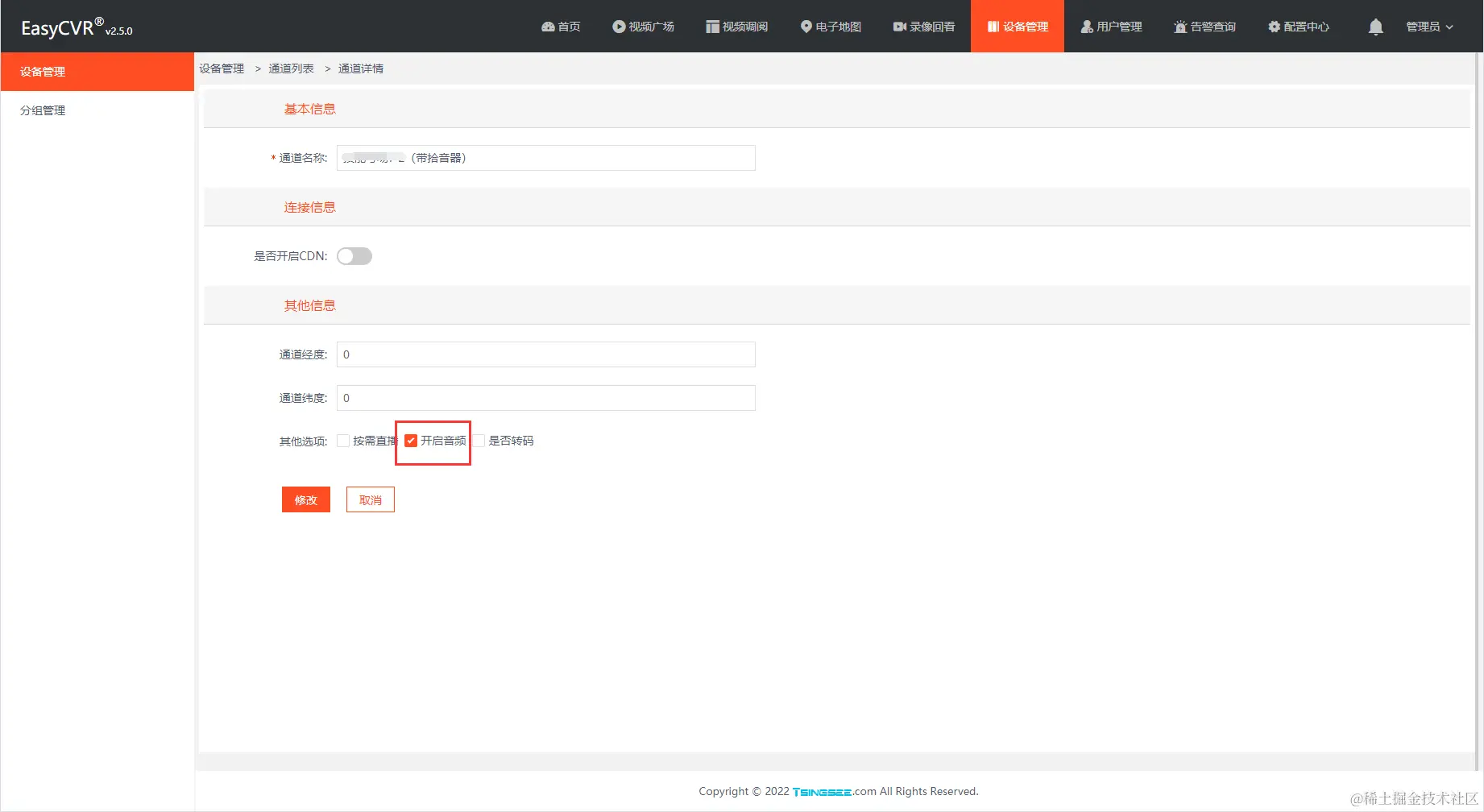Screen dimensions: 1484x812
Task: Check the 是否转码 checkbox
Action: [x=479, y=441]
